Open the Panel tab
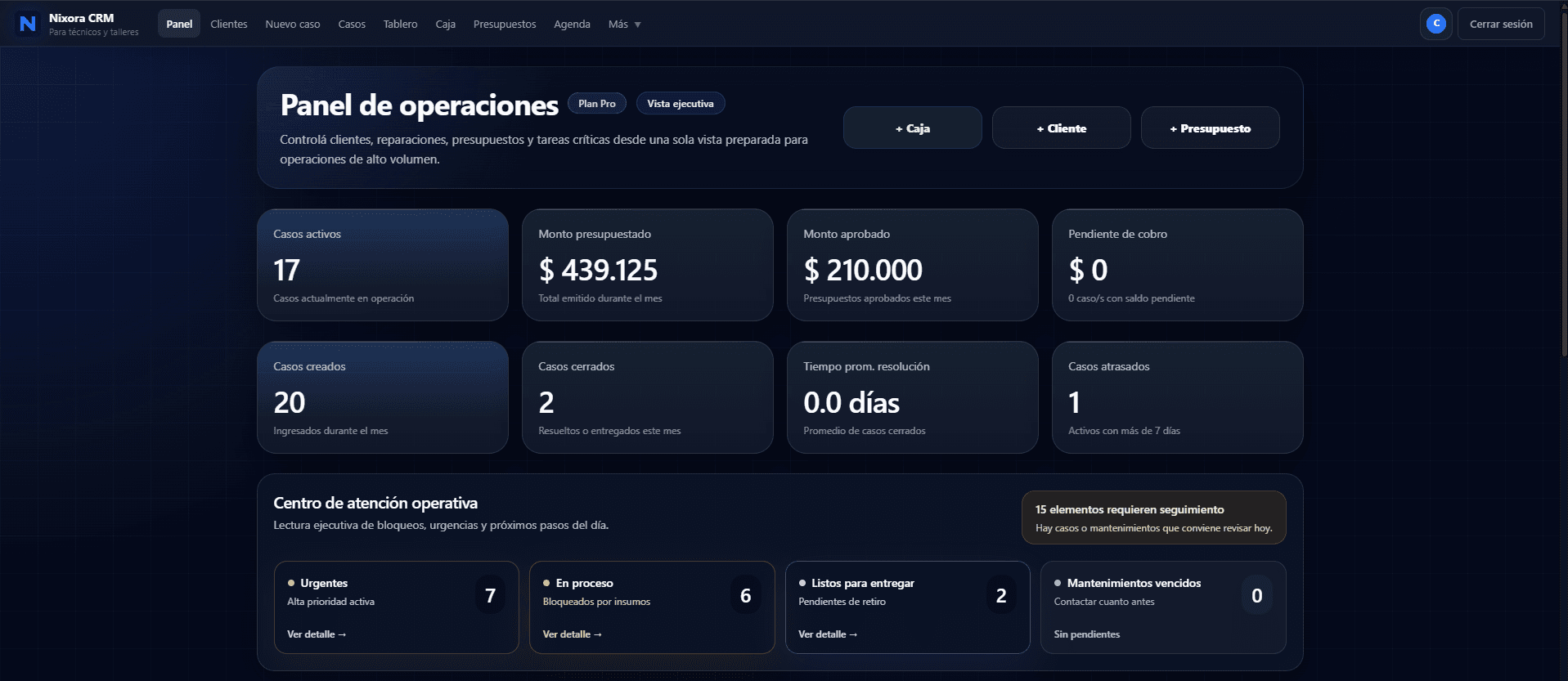 pos(179,25)
